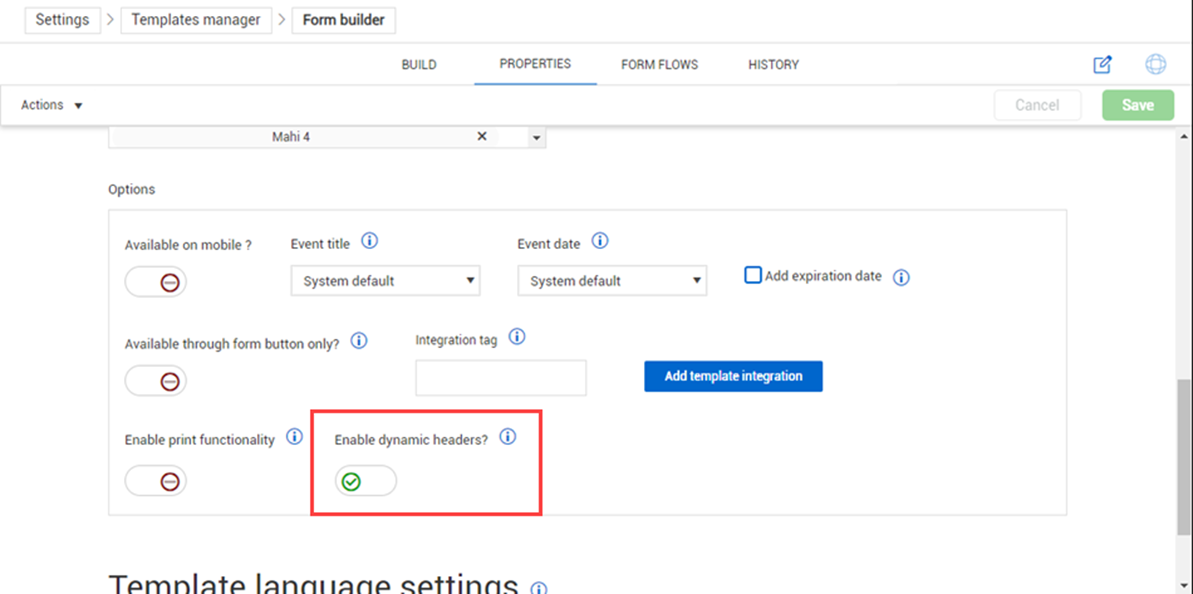Viewport: 1193px width, 594px height.
Task: Disable the Enable dynamic headers toggle
Action: click(x=366, y=481)
